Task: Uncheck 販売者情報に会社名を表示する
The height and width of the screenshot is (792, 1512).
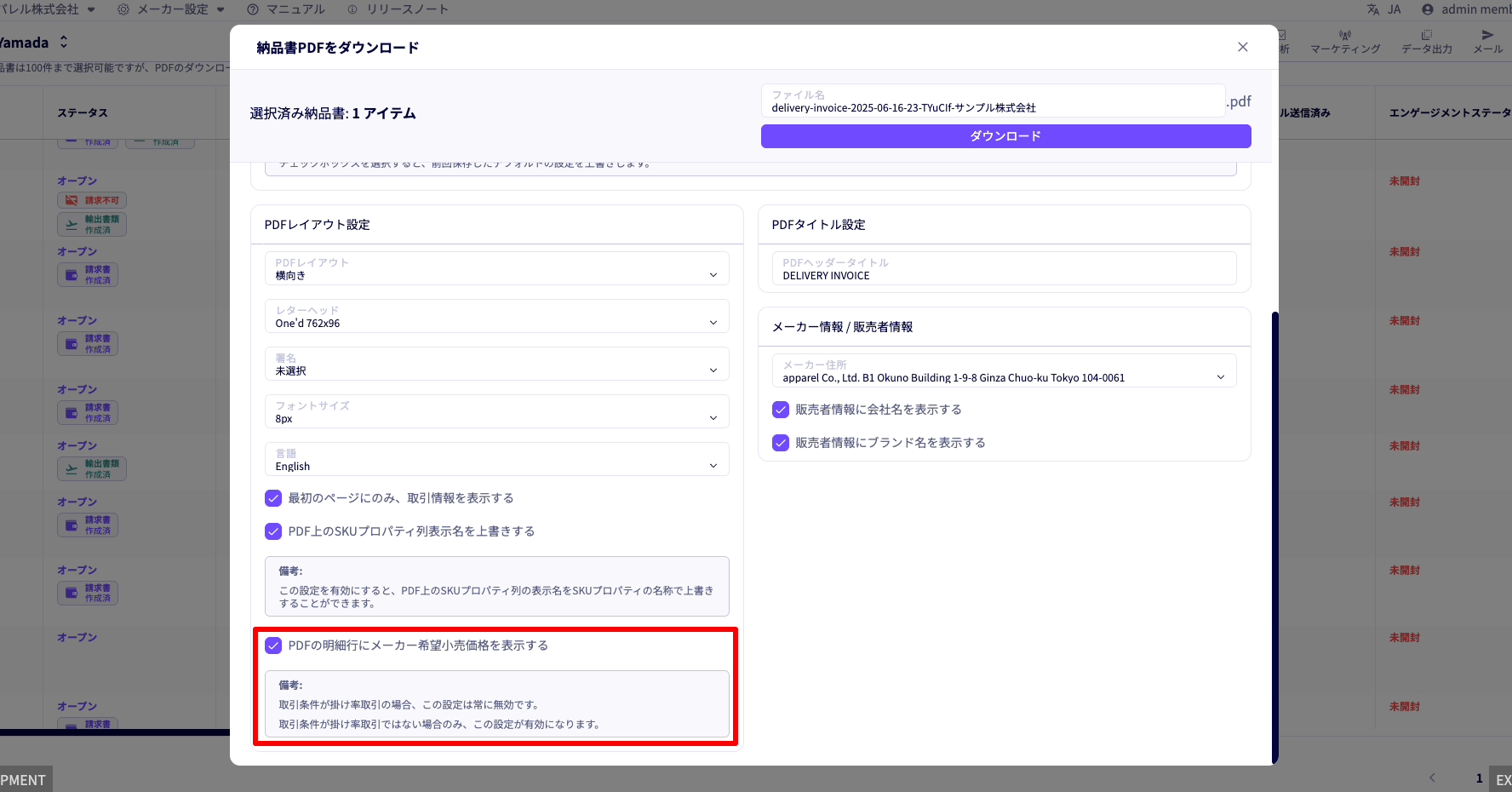Action: (x=781, y=410)
